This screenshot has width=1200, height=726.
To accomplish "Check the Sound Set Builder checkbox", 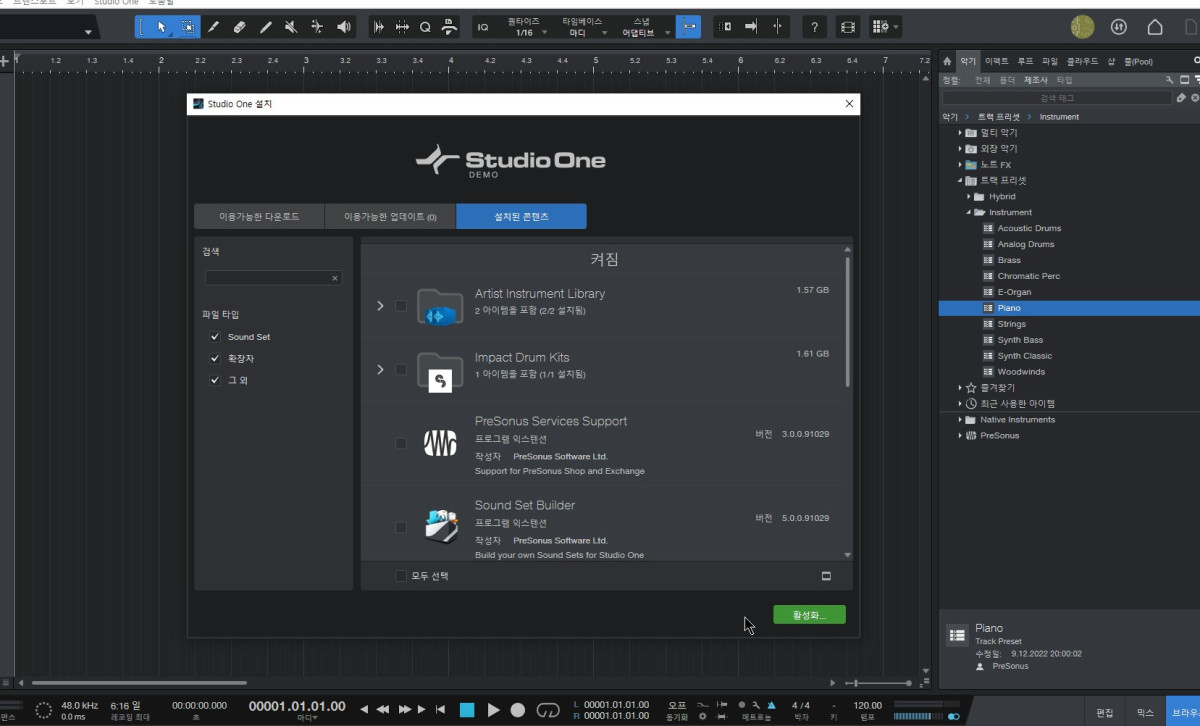I will (401, 527).
